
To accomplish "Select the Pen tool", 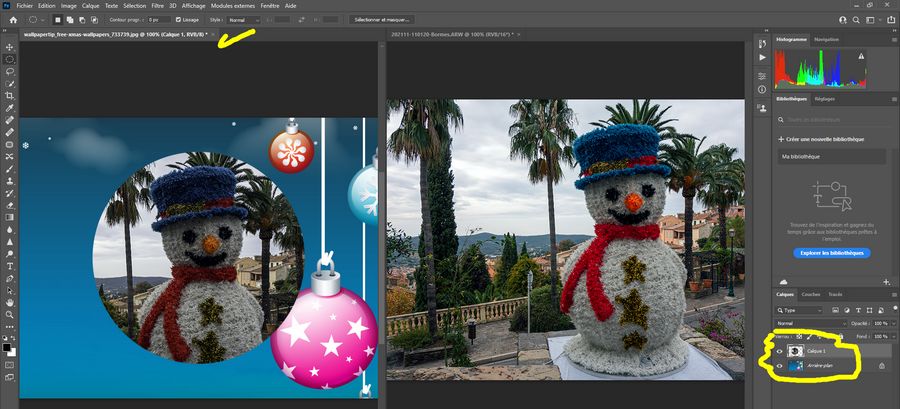I will (10, 278).
